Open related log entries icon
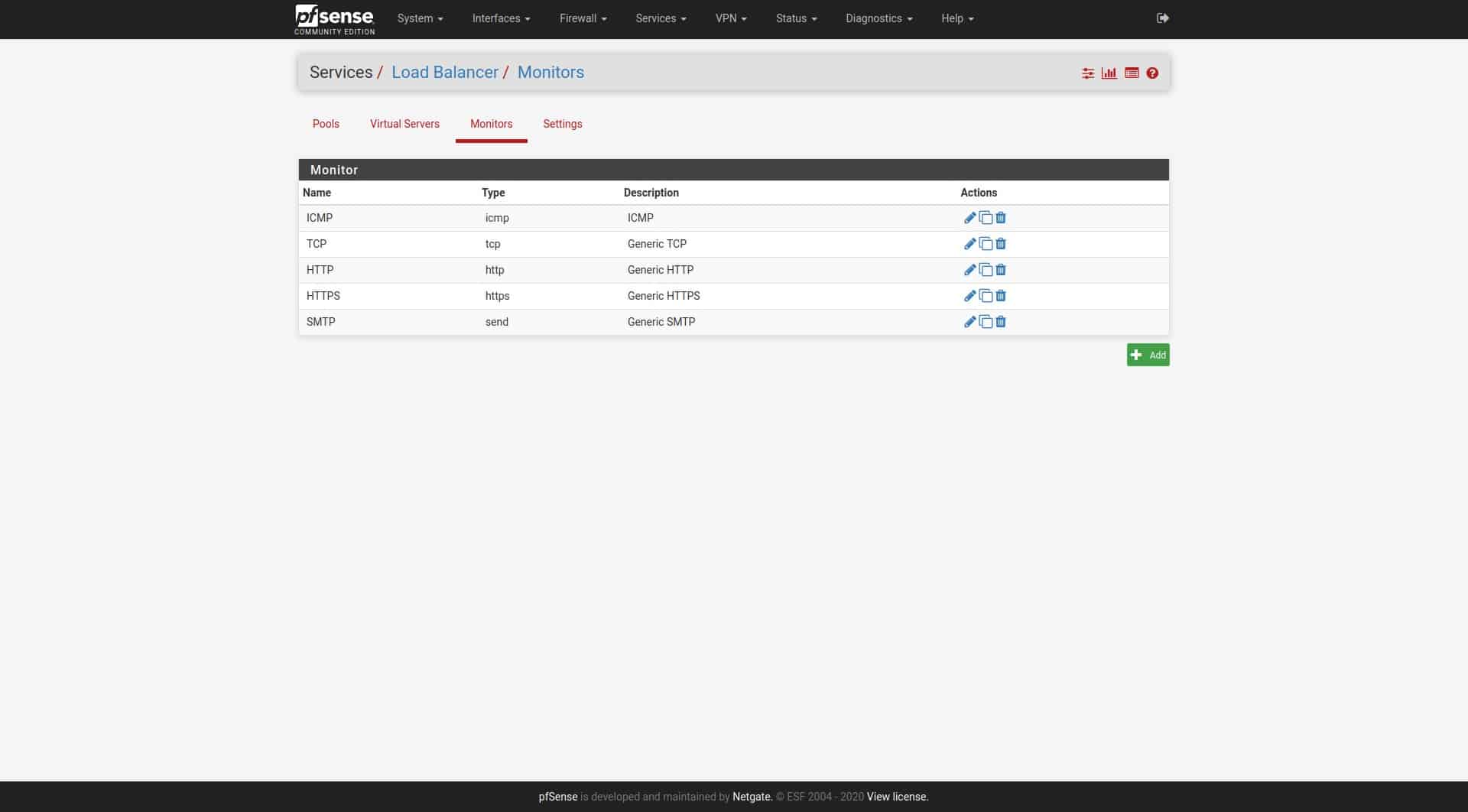Screen dimensions: 1468x812 click(1132, 73)
